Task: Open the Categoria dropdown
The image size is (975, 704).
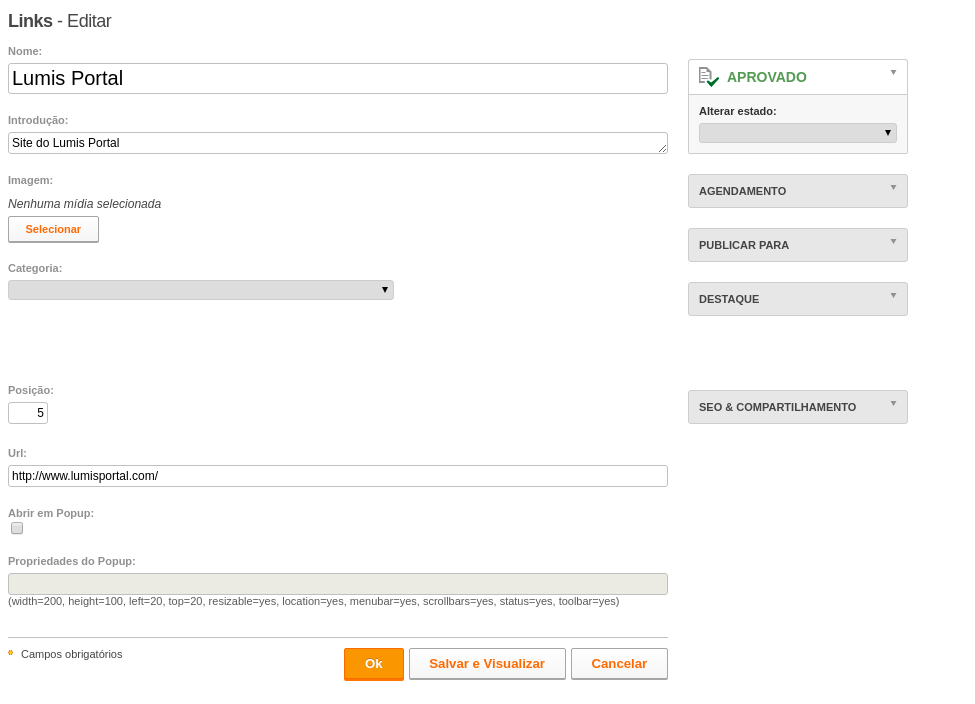Action: click(201, 290)
